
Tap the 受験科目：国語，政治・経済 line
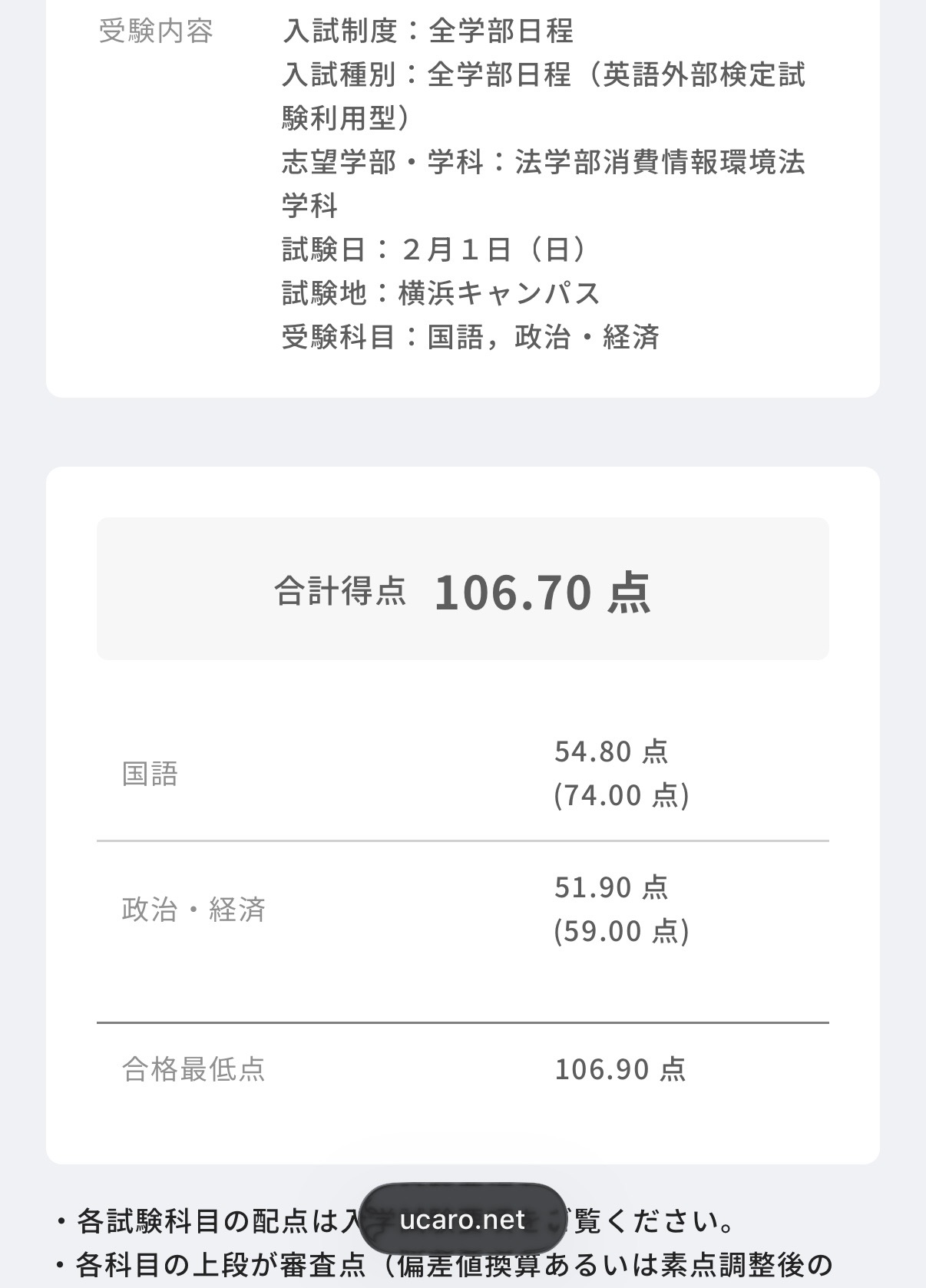click(471, 337)
